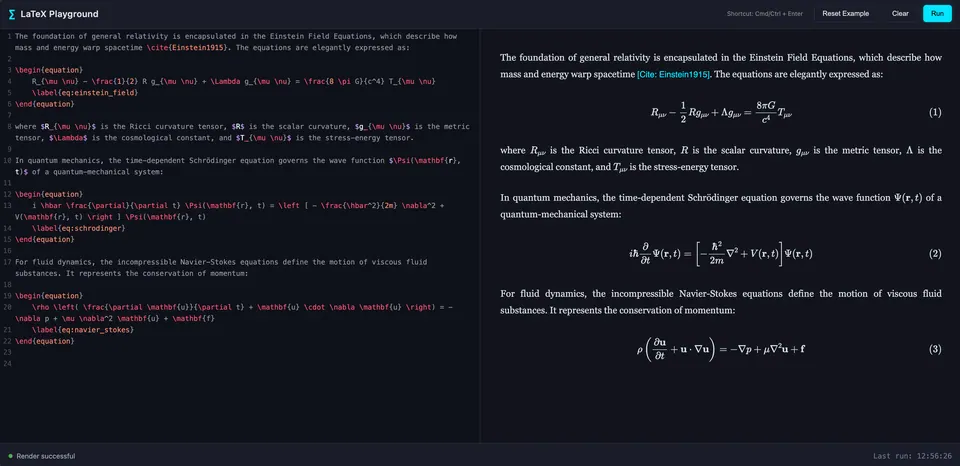Click the "In quantum mechanics" editor line 10
Image resolution: width=960 pixels, height=466 pixels.
(238, 166)
